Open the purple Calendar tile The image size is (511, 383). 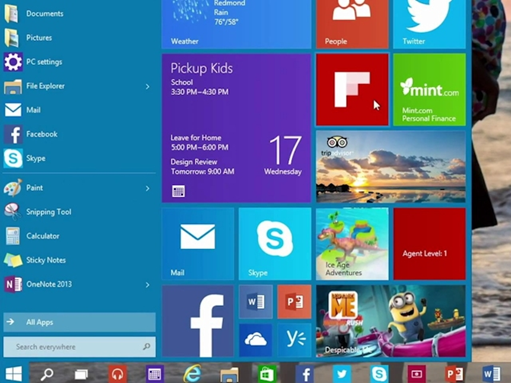pyautogui.click(x=236, y=128)
